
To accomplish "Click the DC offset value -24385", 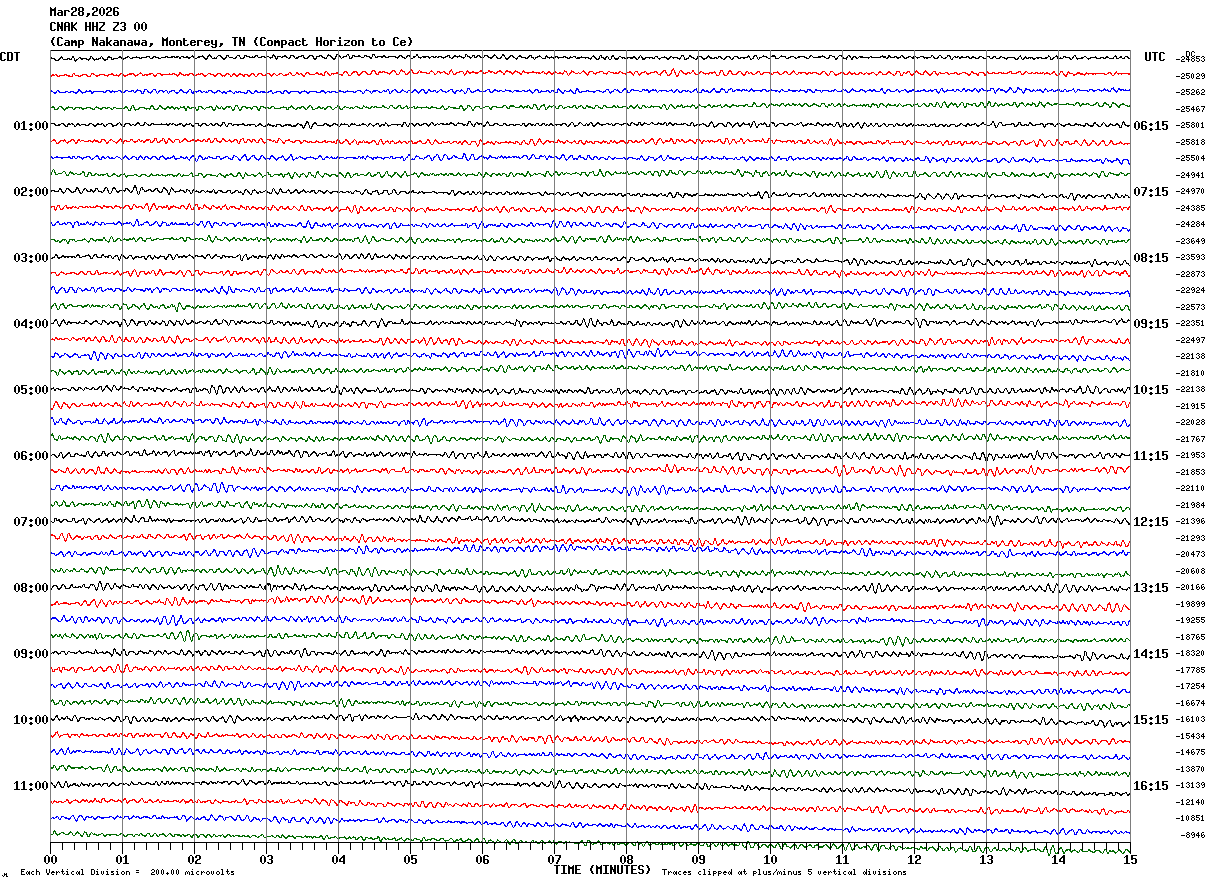I will [1190, 208].
